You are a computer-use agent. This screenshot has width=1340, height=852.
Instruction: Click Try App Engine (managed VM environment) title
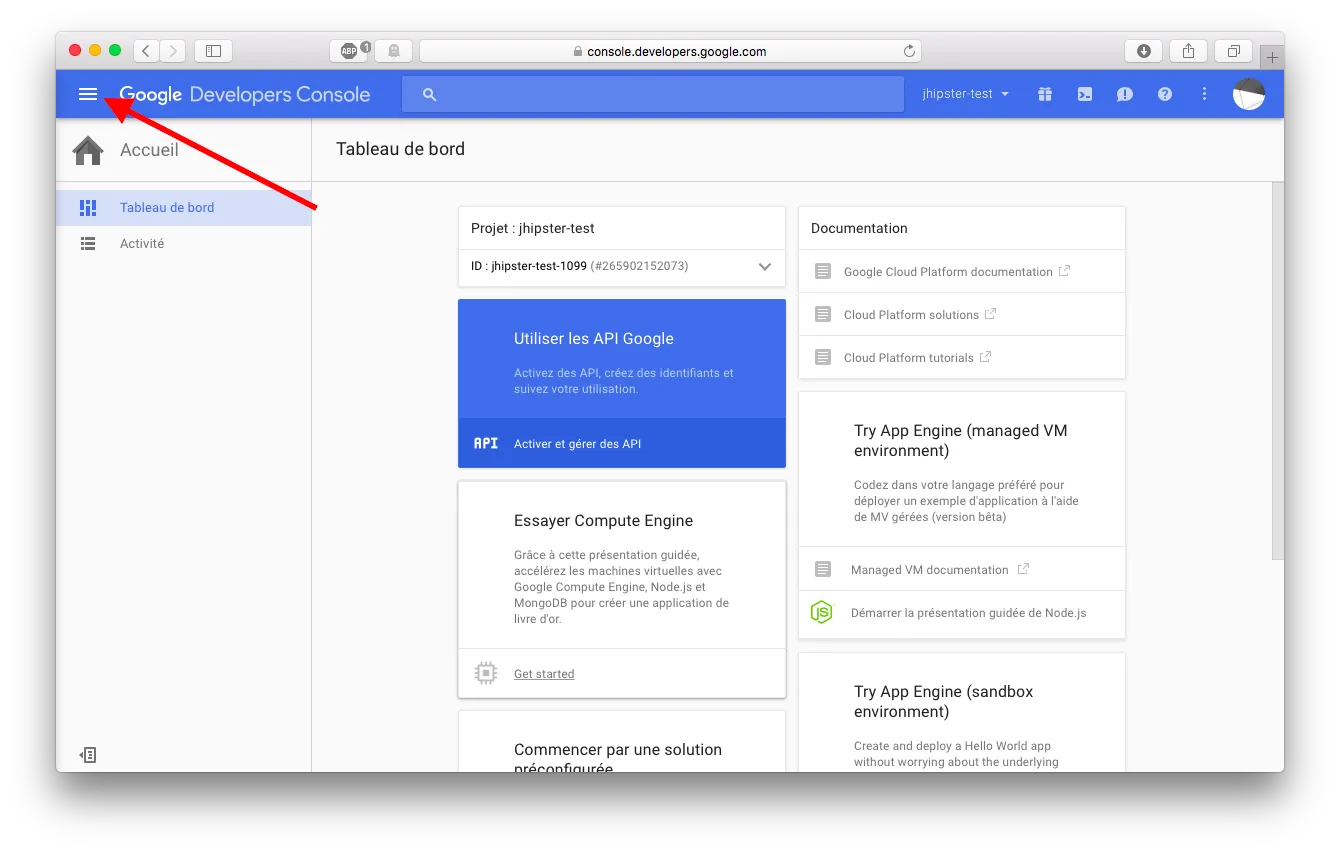[961, 441]
